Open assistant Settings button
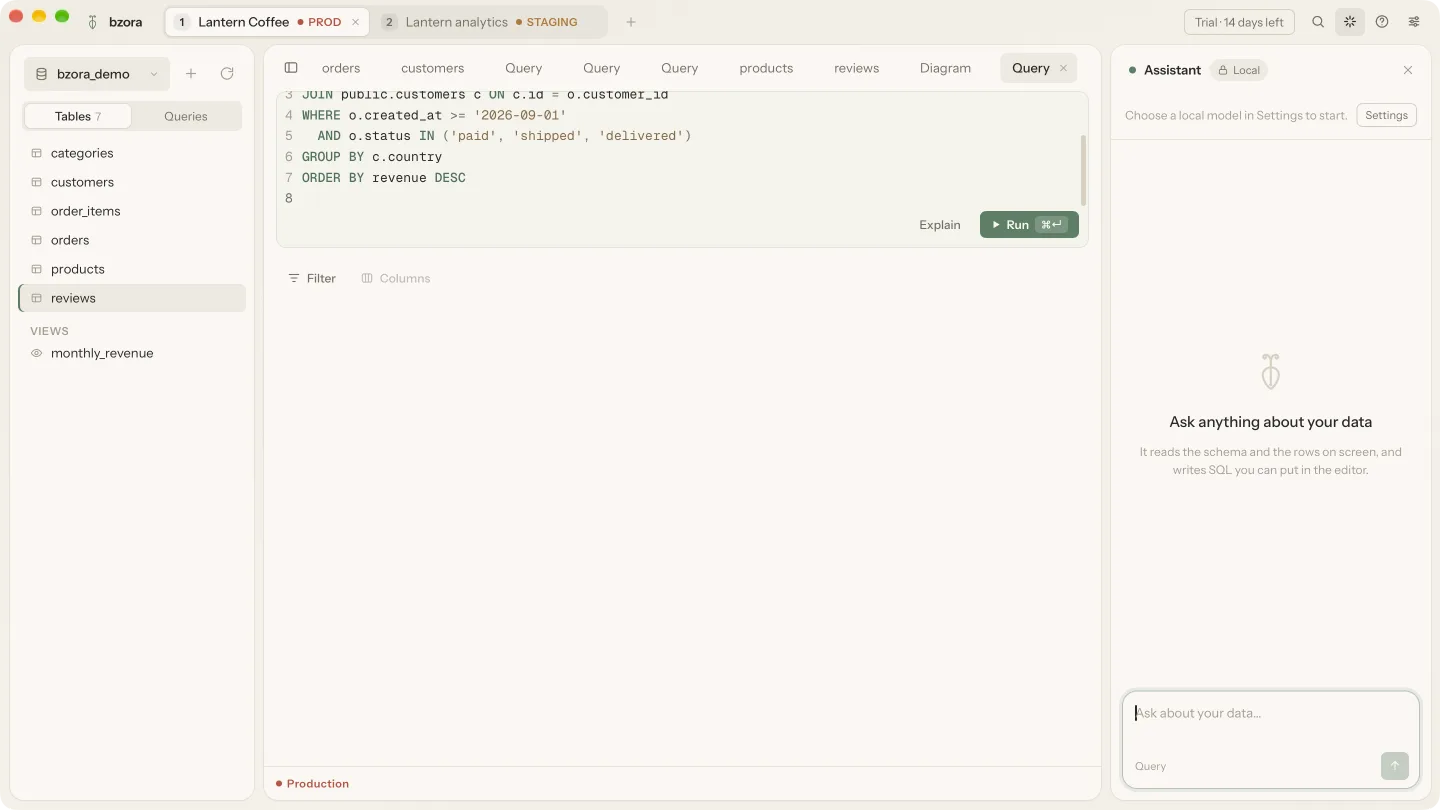This screenshot has width=1440, height=810. coord(1386,115)
